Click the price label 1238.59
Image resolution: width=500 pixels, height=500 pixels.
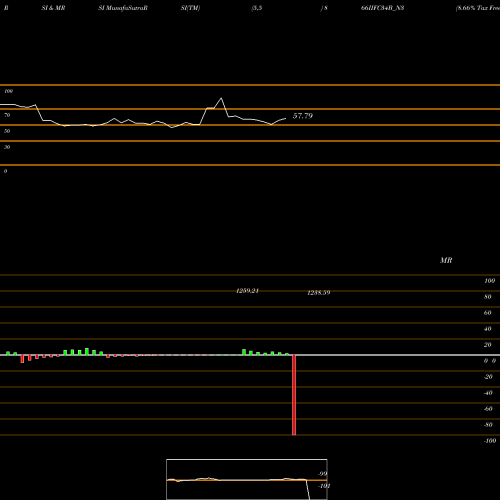[x=319, y=293]
